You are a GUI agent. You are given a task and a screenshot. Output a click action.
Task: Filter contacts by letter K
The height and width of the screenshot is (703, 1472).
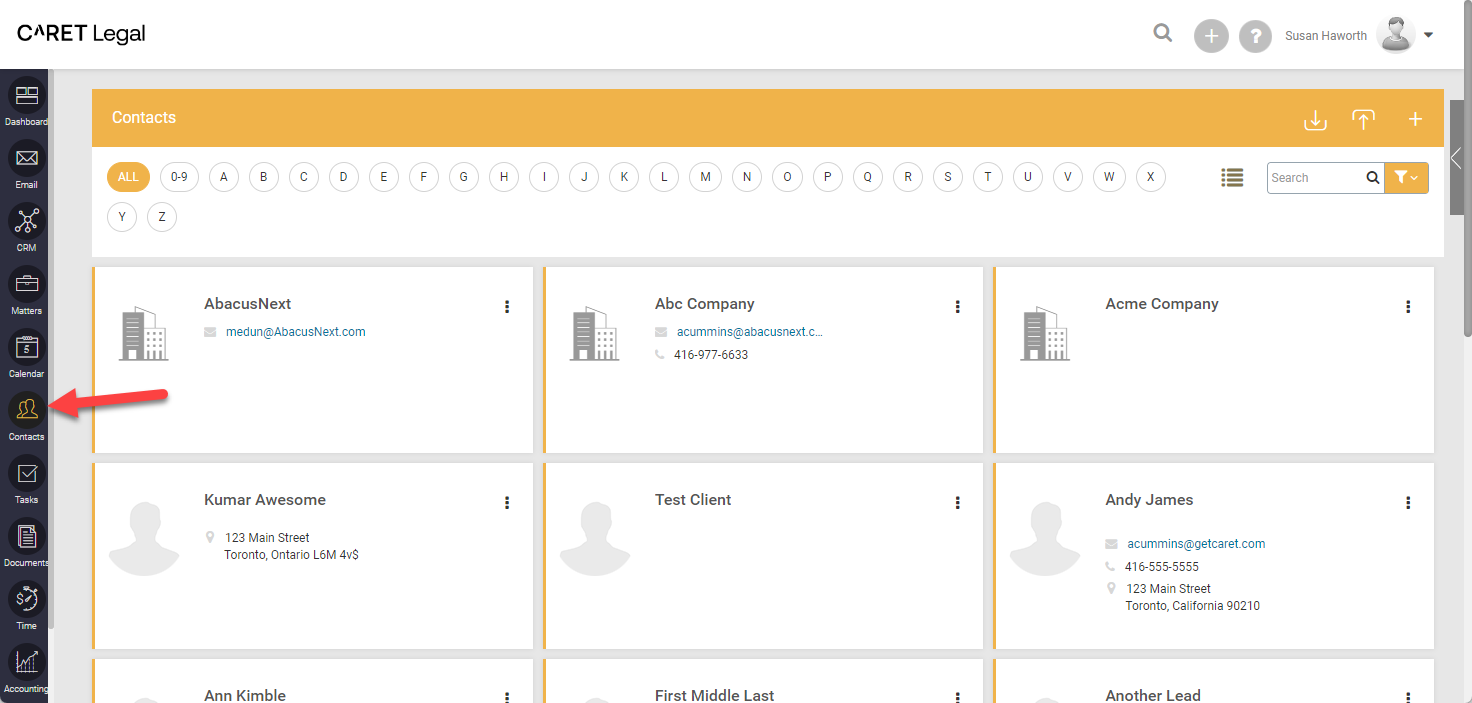[x=624, y=177]
